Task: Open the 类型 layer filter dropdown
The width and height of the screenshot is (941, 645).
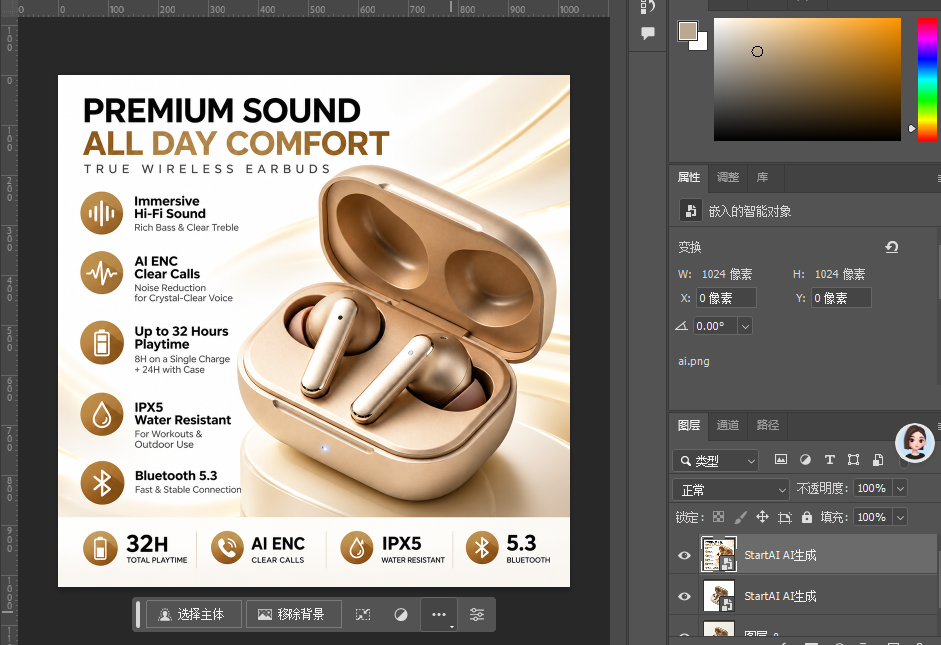Action: click(x=715, y=461)
